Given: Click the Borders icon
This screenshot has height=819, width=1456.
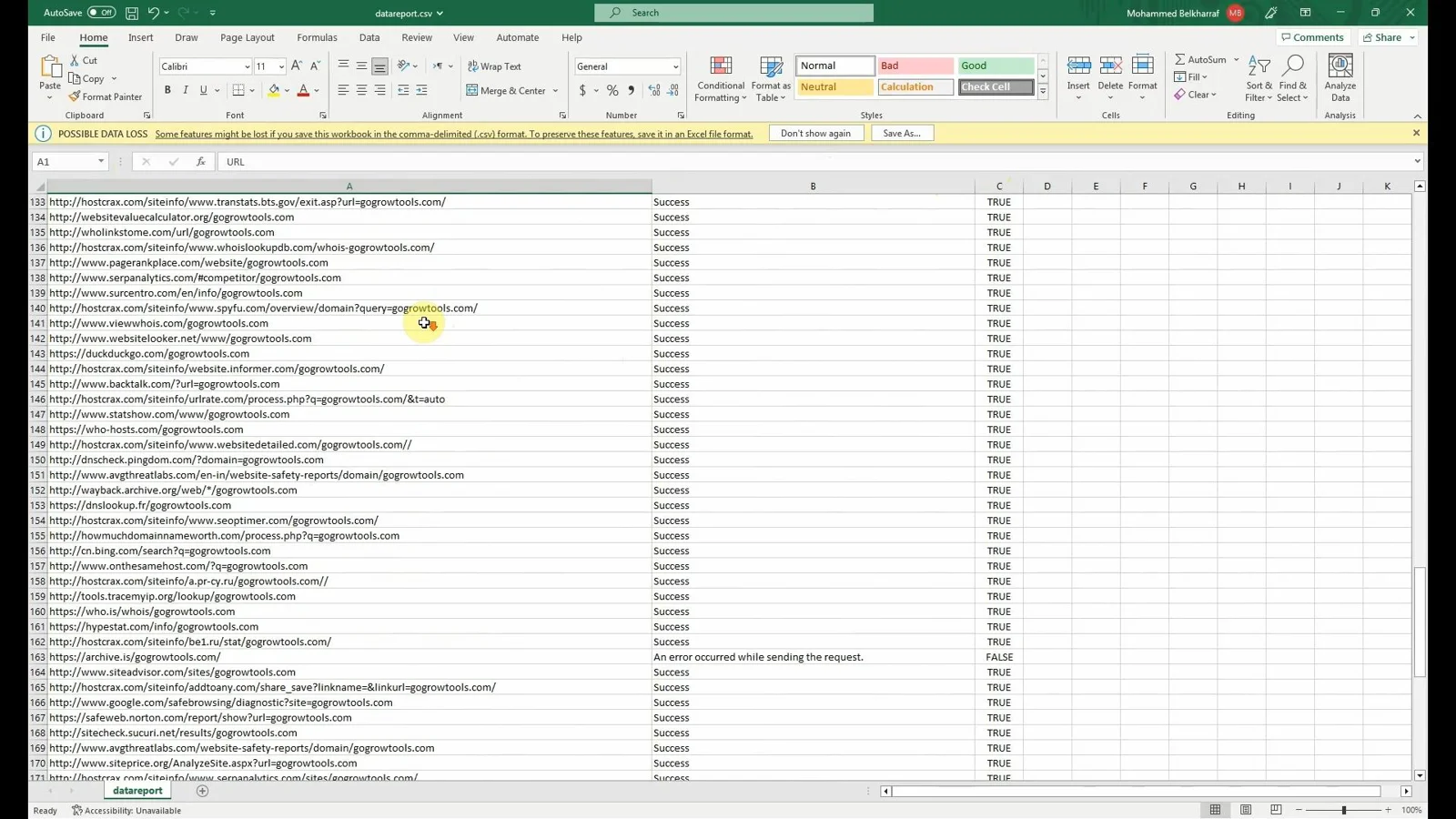Looking at the screenshot, I should point(238,90).
